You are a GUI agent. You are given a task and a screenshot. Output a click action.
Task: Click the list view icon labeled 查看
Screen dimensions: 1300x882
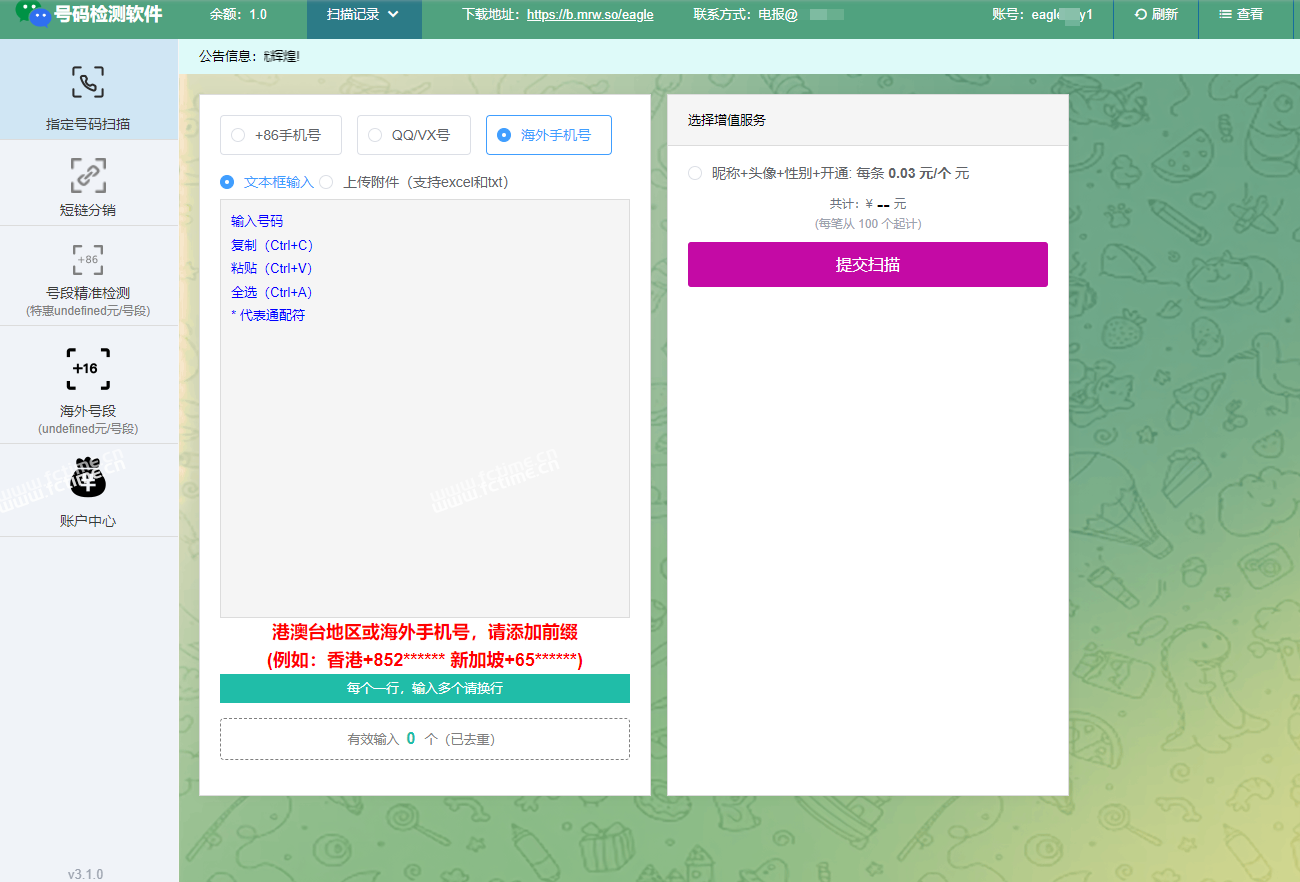point(1224,15)
